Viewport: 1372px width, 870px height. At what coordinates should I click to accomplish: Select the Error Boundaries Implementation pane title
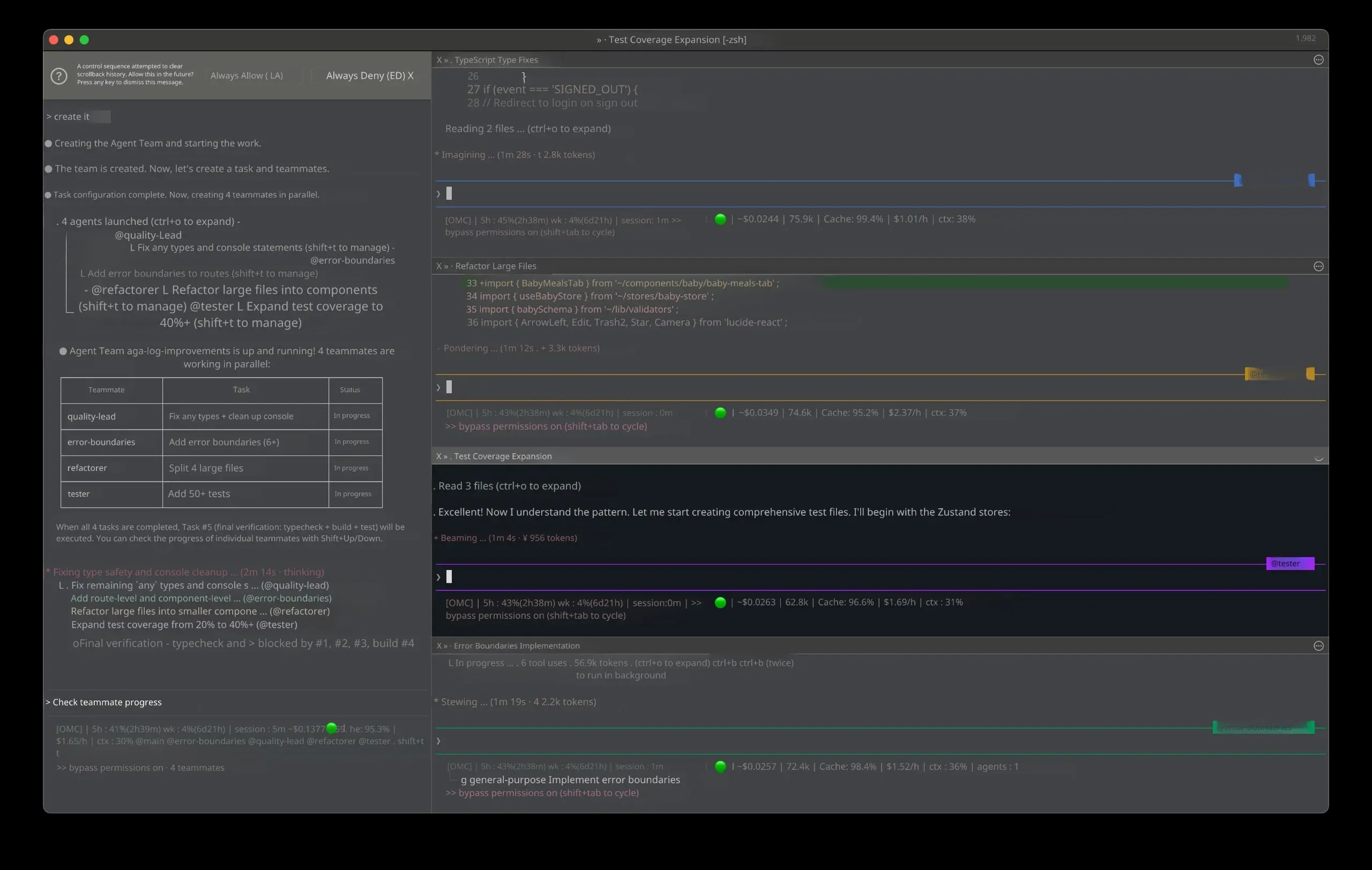pyautogui.click(x=516, y=646)
